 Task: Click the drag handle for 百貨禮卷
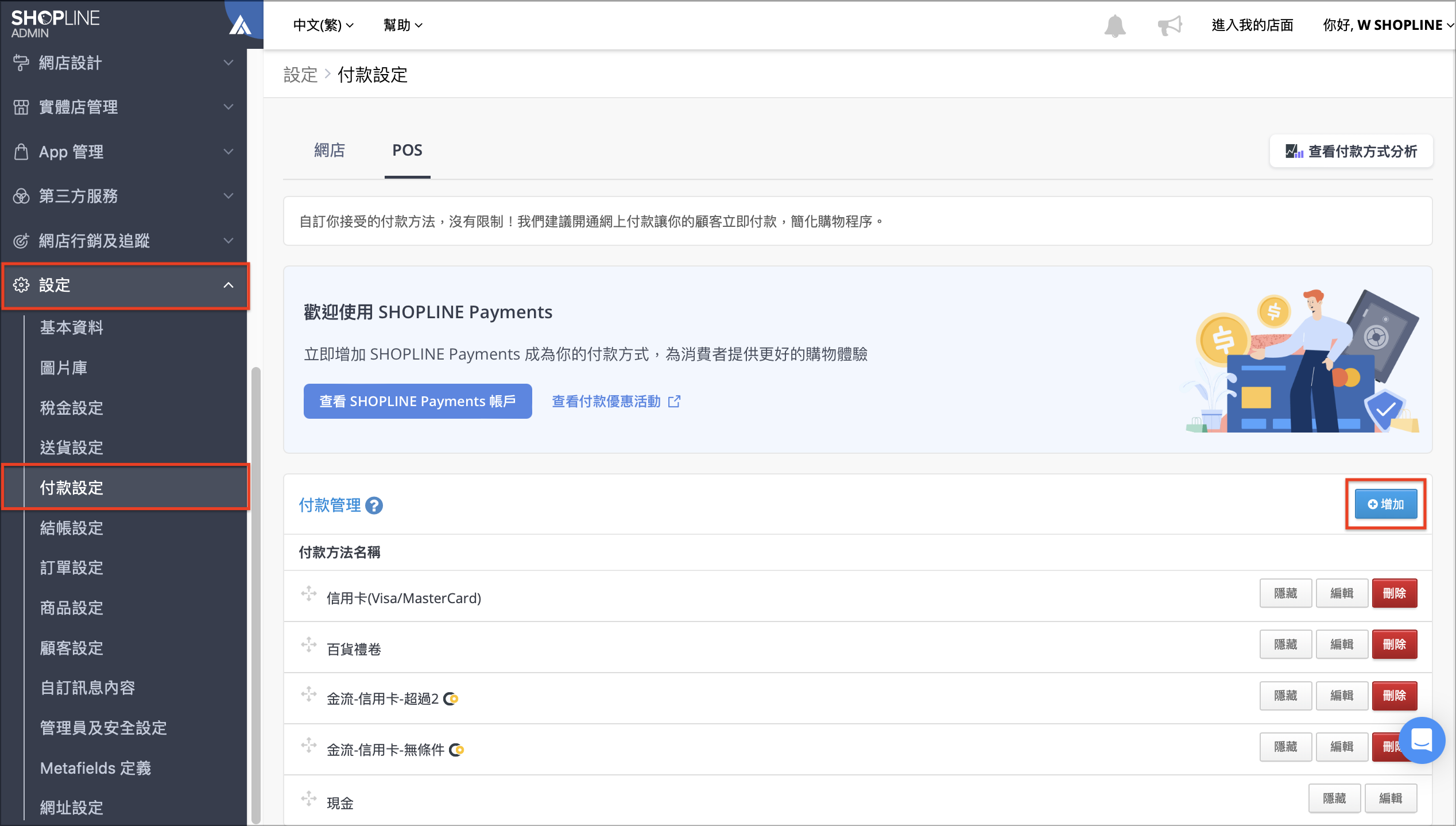click(309, 645)
